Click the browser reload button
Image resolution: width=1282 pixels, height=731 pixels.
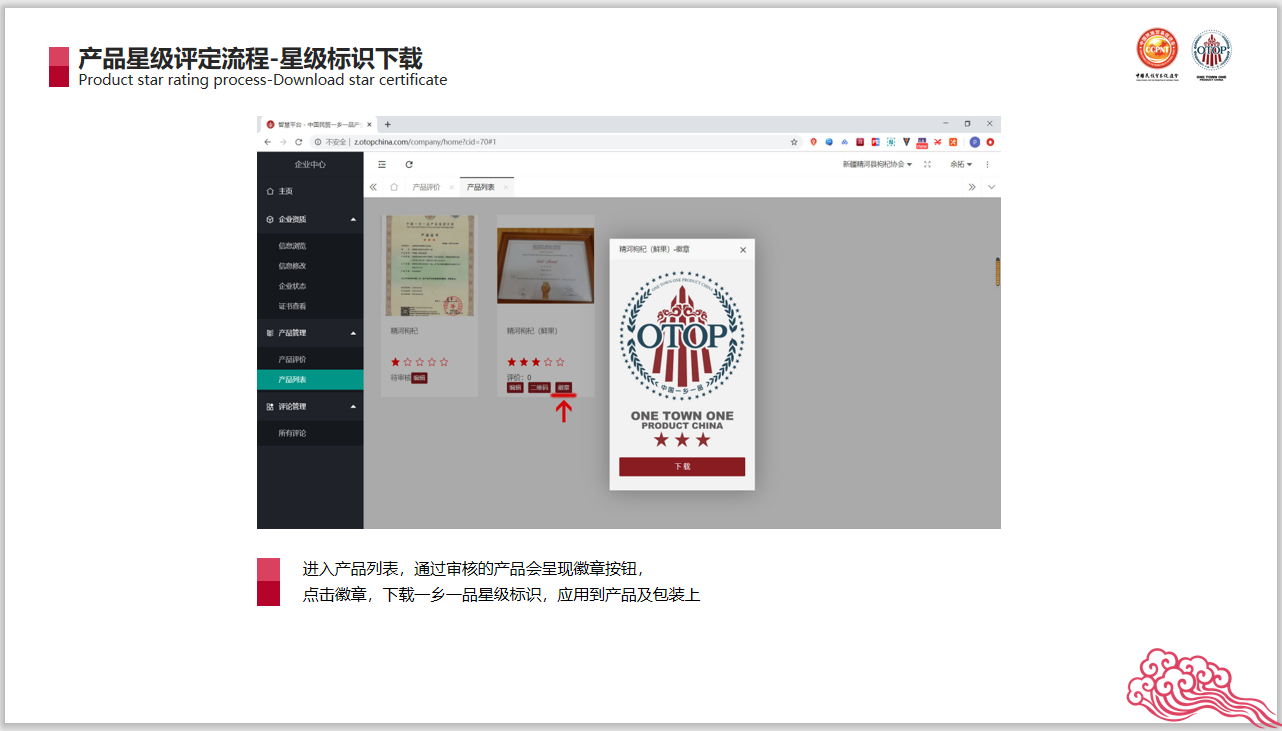299,142
